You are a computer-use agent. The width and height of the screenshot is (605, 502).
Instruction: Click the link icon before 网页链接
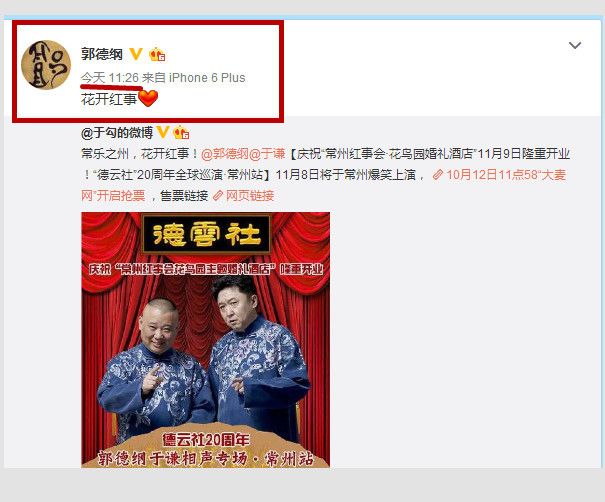[218, 196]
